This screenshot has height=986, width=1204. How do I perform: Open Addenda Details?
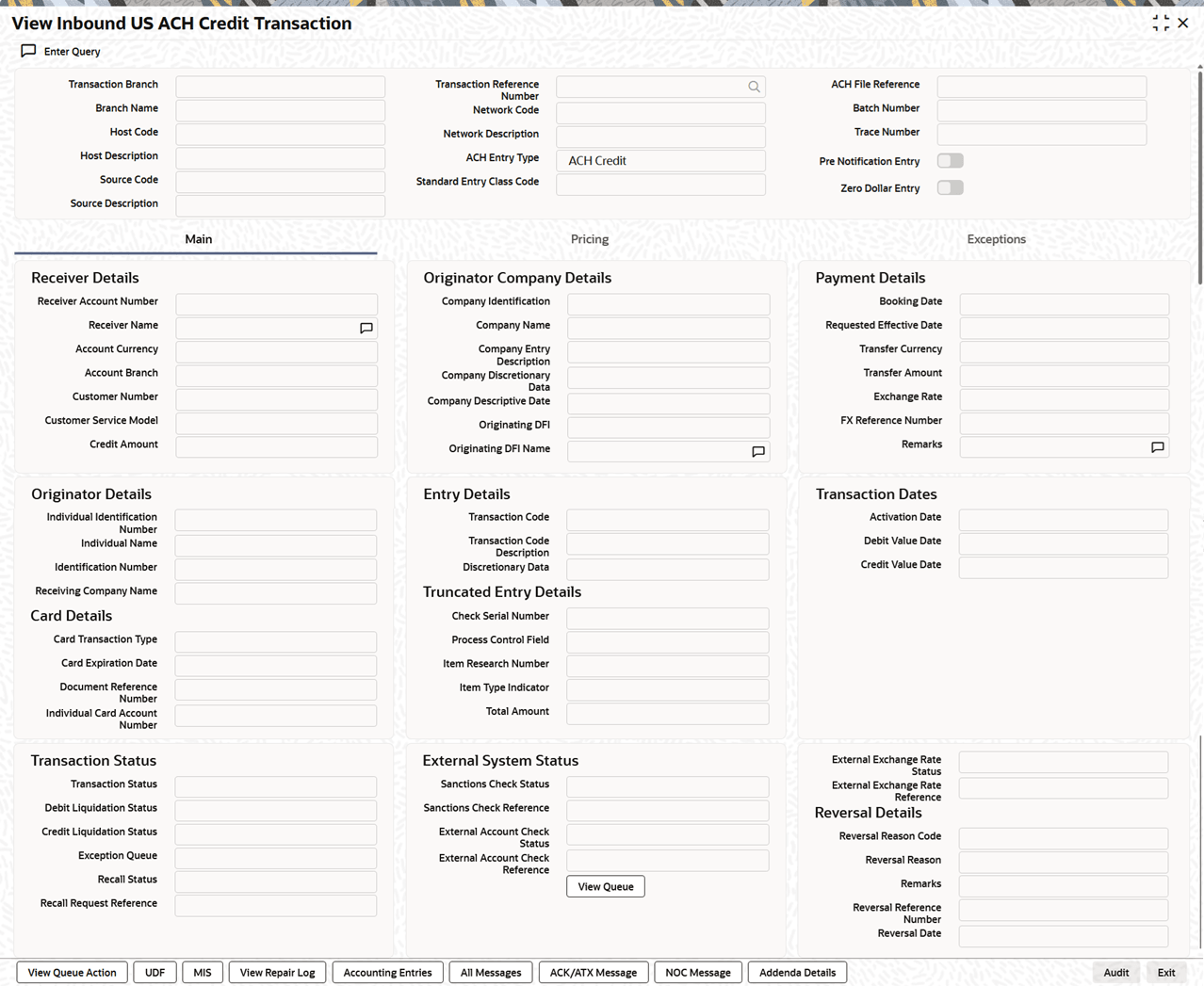click(798, 973)
